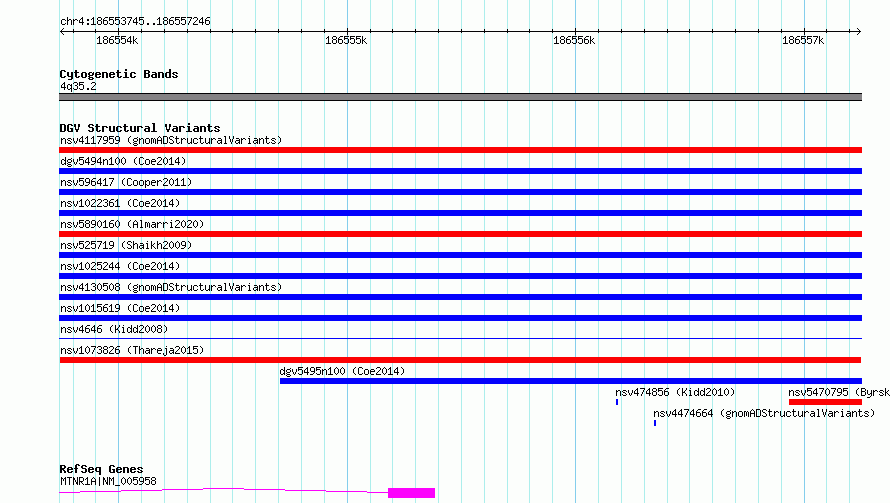
Task: Click the magenta MTNR1A exon block
Action: [412, 493]
